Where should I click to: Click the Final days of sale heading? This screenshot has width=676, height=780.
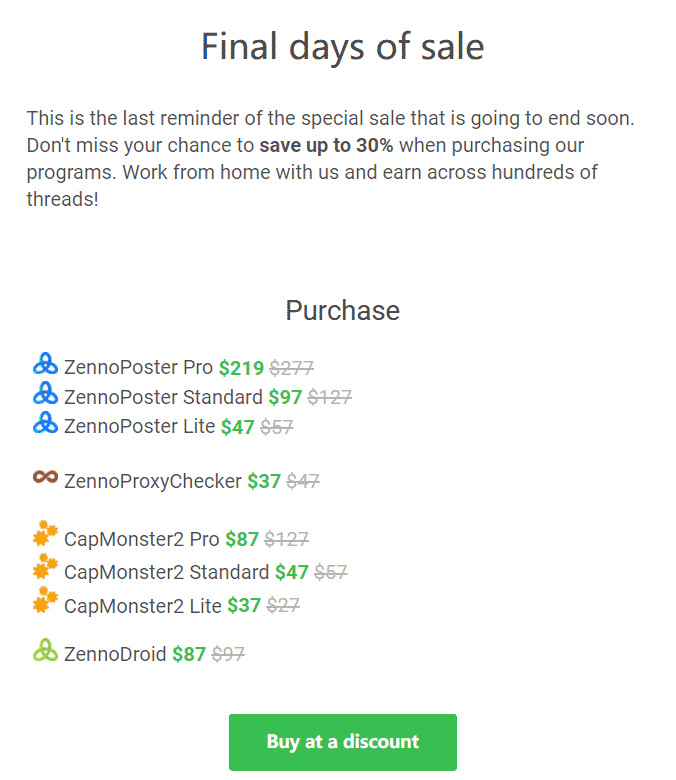point(343,46)
